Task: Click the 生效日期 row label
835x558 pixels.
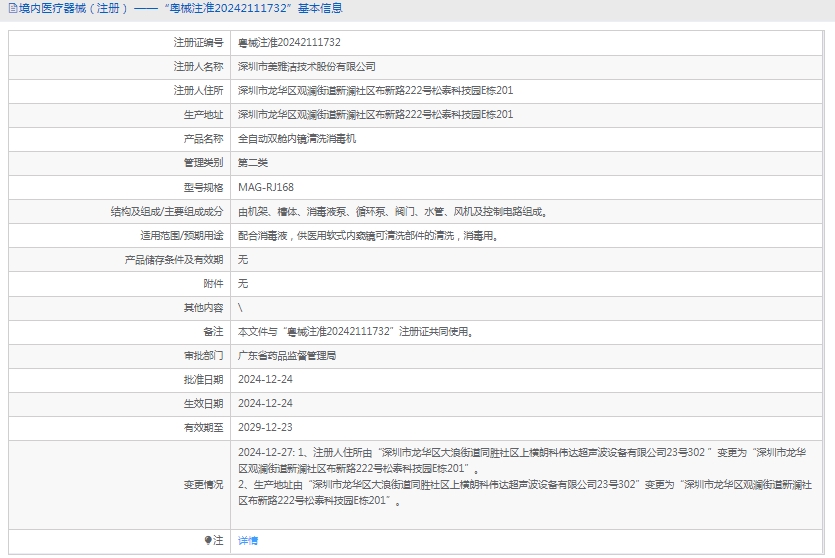Action: pos(203,403)
